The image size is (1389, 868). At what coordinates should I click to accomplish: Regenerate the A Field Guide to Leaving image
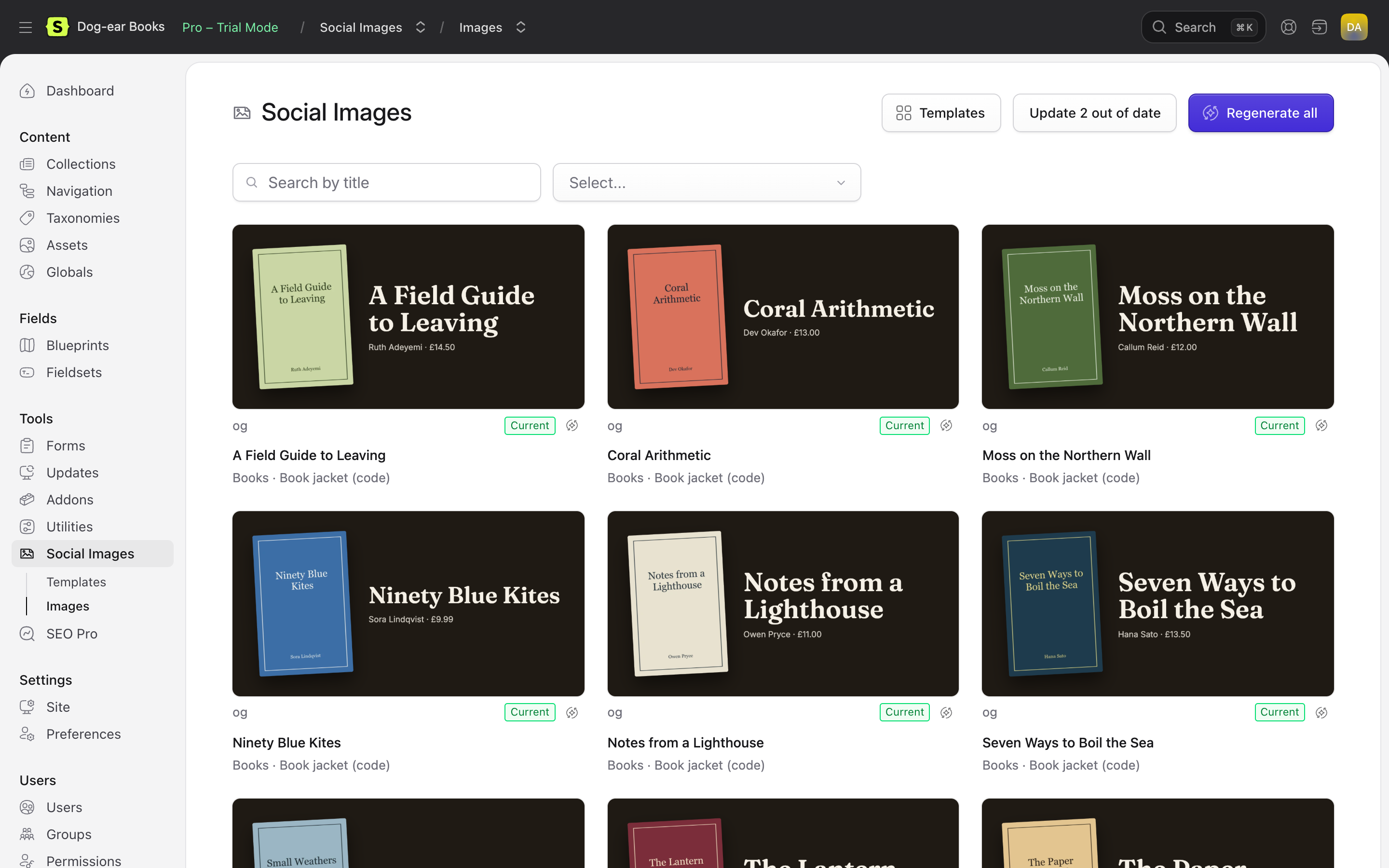(572, 425)
